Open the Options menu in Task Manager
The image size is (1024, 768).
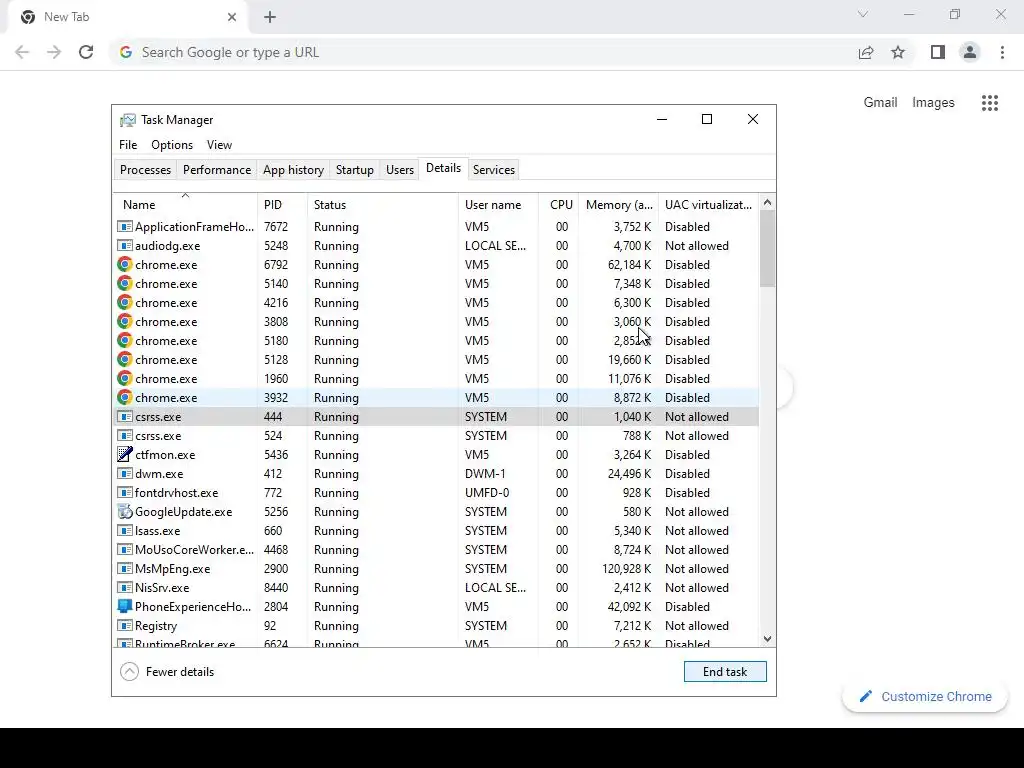172,145
